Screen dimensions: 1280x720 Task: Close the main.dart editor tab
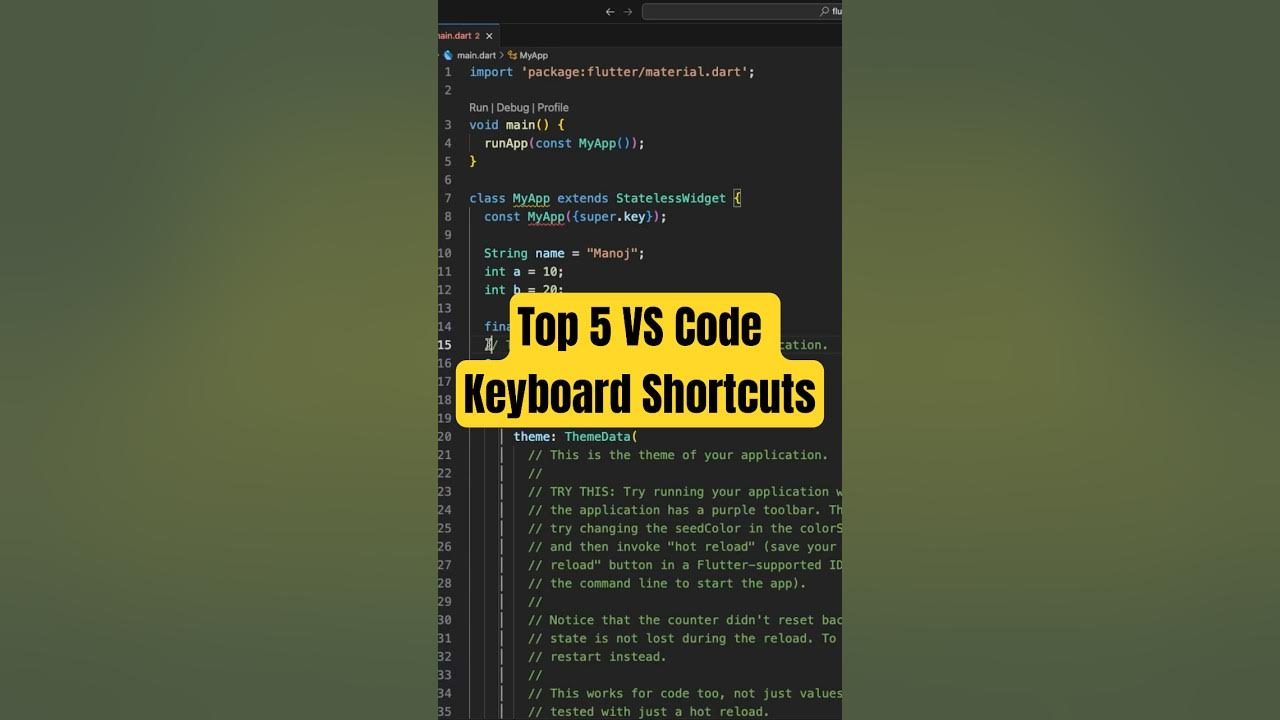point(489,35)
